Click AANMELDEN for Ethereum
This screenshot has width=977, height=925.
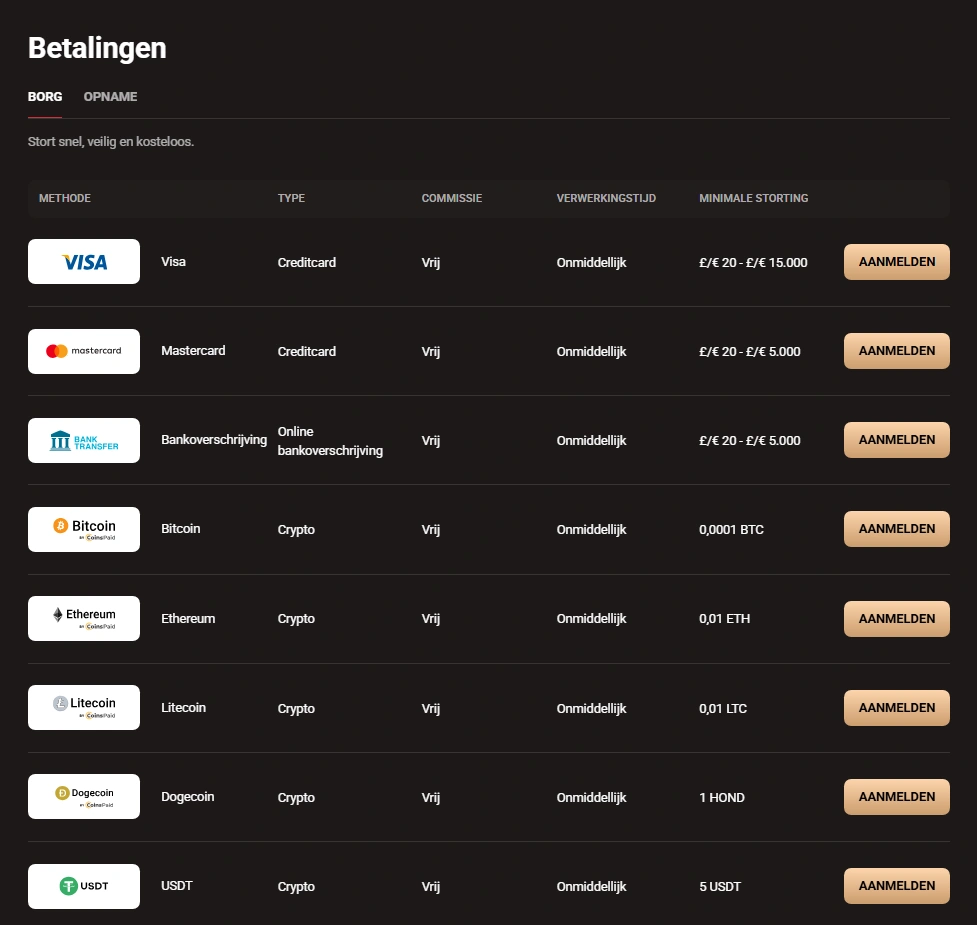pyautogui.click(x=896, y=618)
